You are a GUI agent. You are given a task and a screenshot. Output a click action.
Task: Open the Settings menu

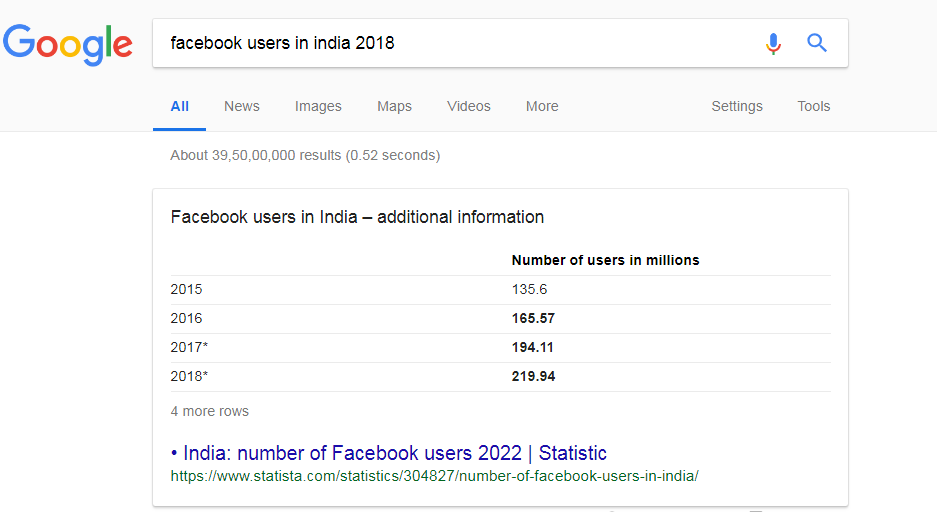737,106
